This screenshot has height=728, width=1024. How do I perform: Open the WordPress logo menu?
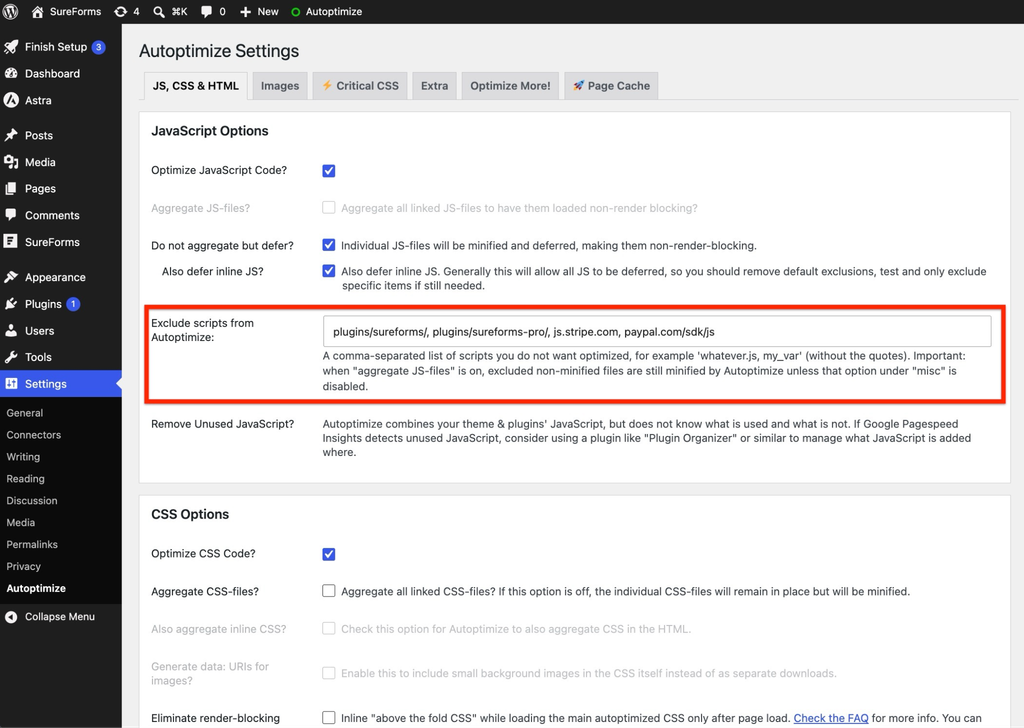coord(10,12)
